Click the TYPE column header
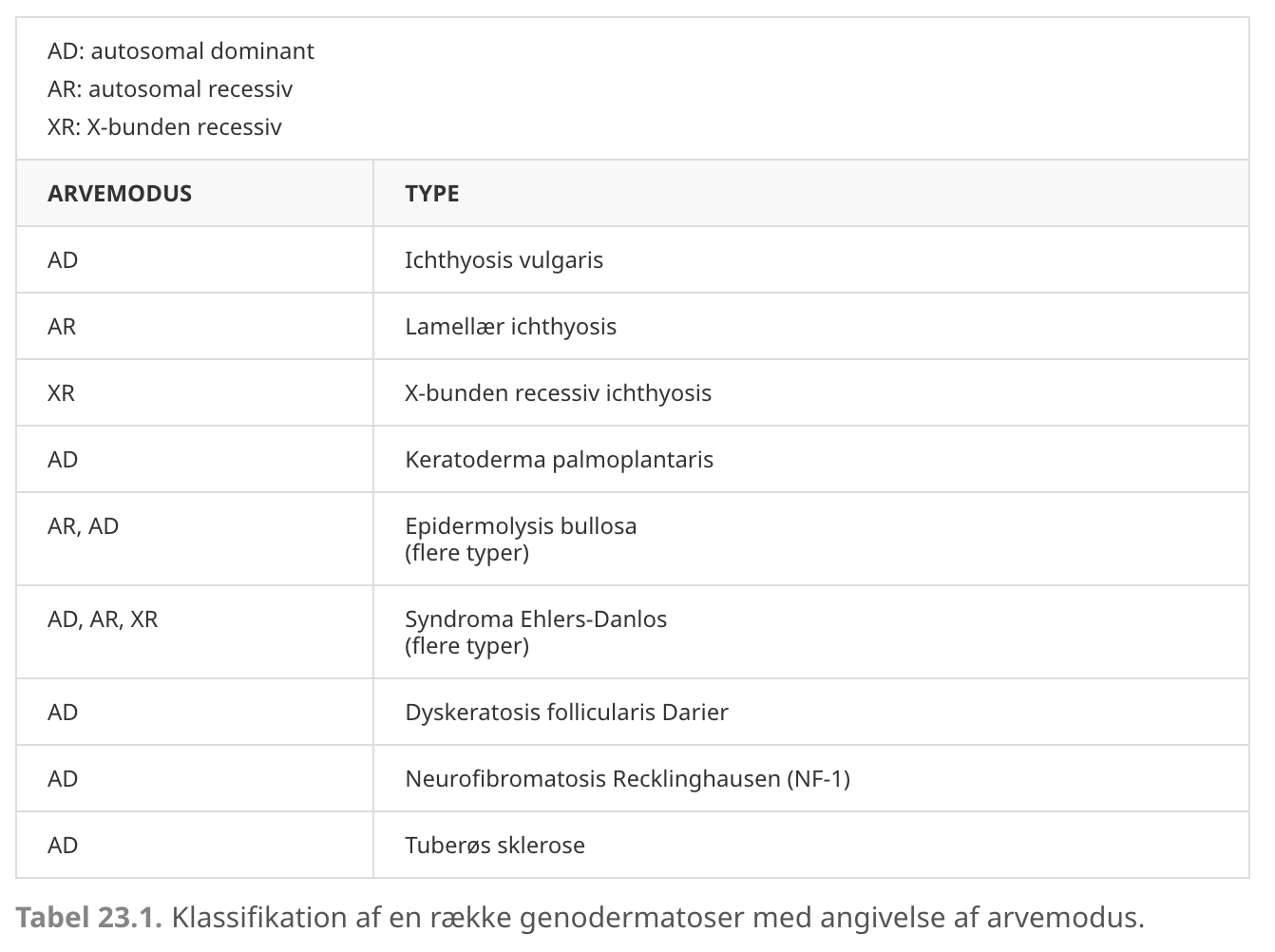The width and height of the screenshot is (1275, 952). click(811, 193)
